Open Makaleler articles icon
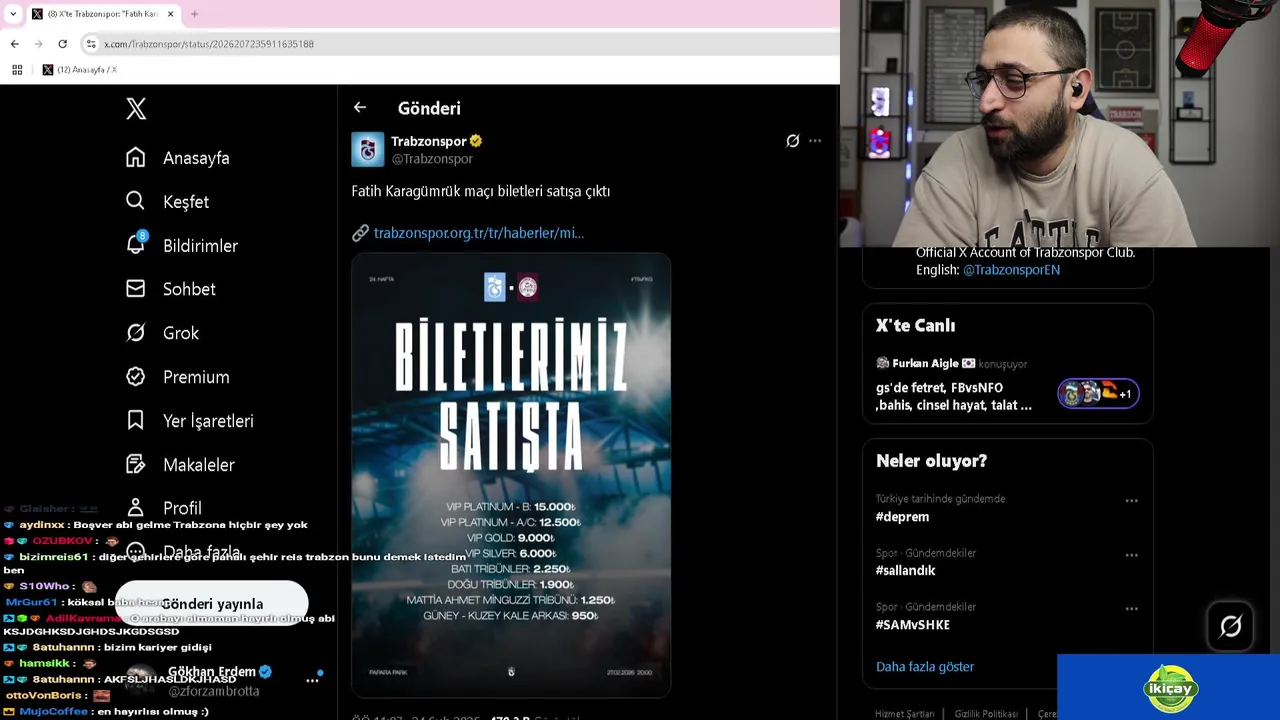 click(x=136, y=465)
